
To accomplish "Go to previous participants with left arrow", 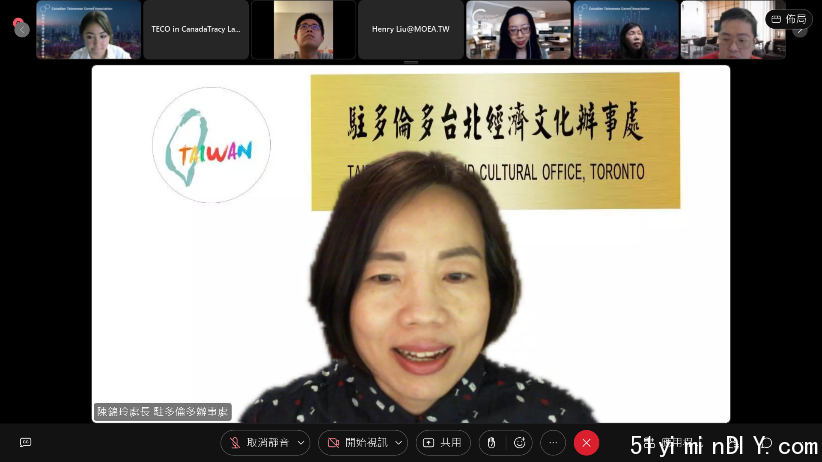I will (22, 30).
